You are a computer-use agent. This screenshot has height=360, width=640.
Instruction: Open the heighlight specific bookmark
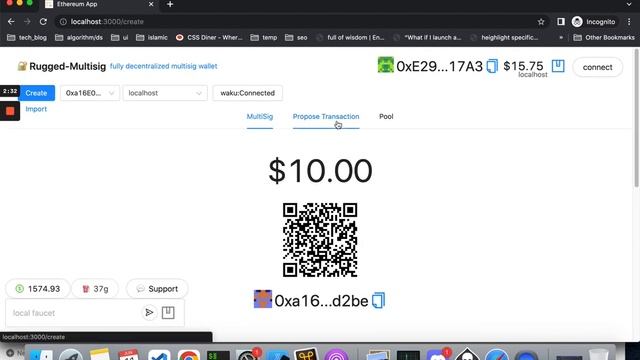[504, 38]
